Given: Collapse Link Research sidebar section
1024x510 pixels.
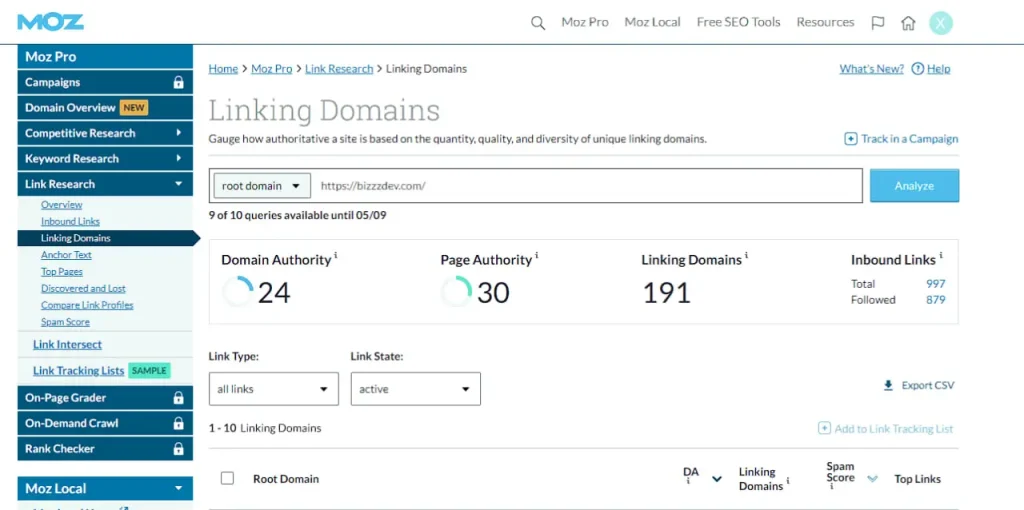Looking at the screenshot, I should [105, 184].
